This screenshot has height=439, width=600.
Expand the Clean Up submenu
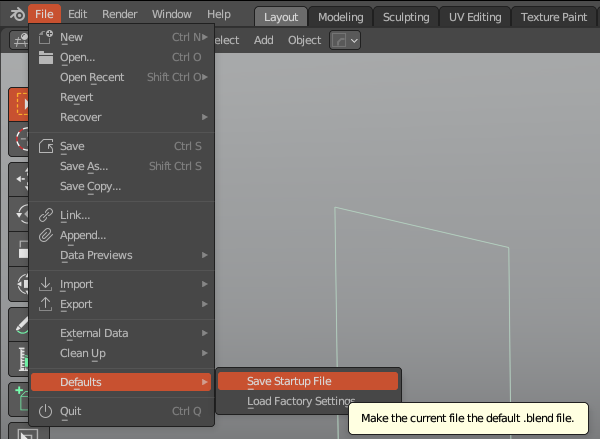(121, 353)
